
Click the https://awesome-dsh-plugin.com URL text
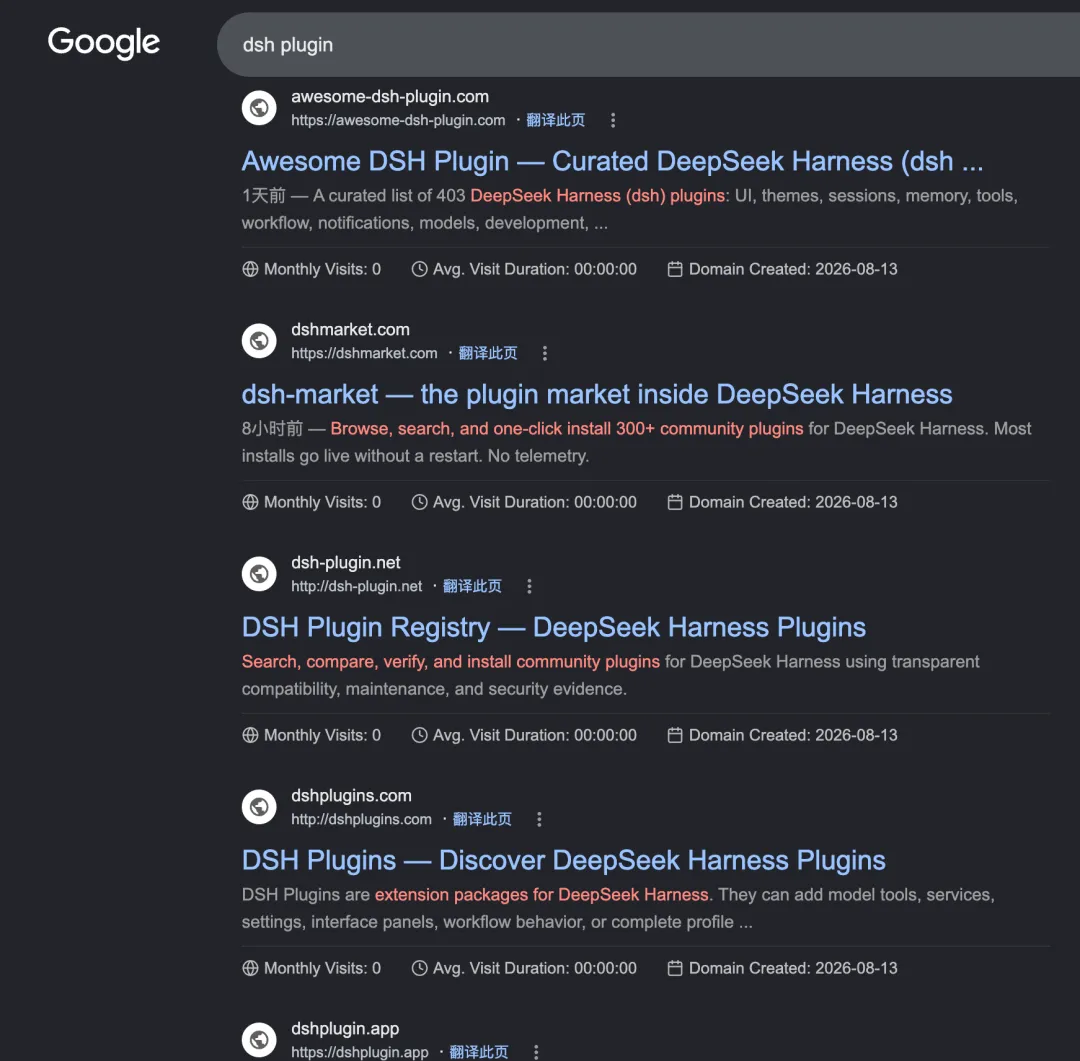pyautogui.click(x=398, y=121)
